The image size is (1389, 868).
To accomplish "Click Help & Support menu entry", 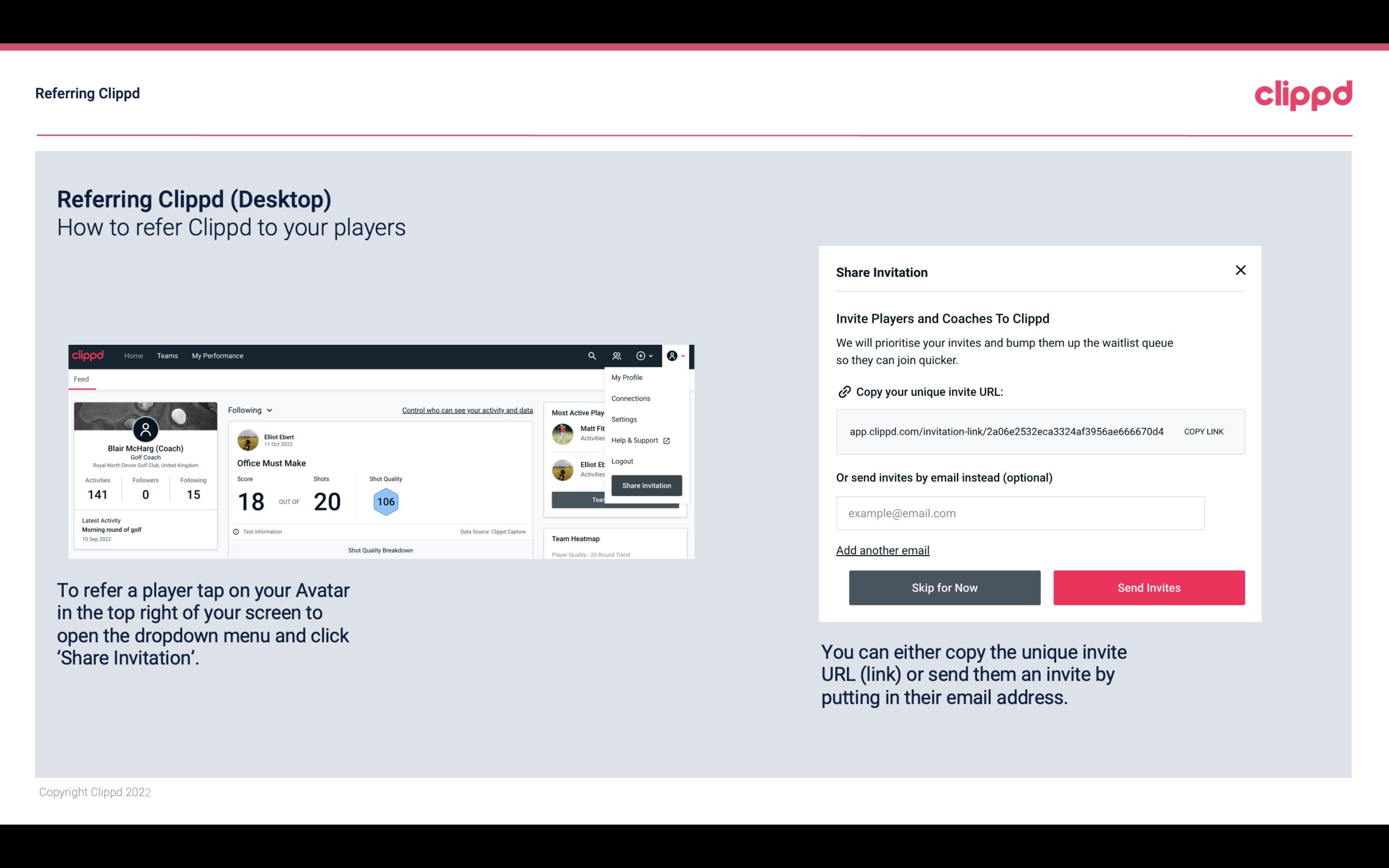I will click(638, 440).
